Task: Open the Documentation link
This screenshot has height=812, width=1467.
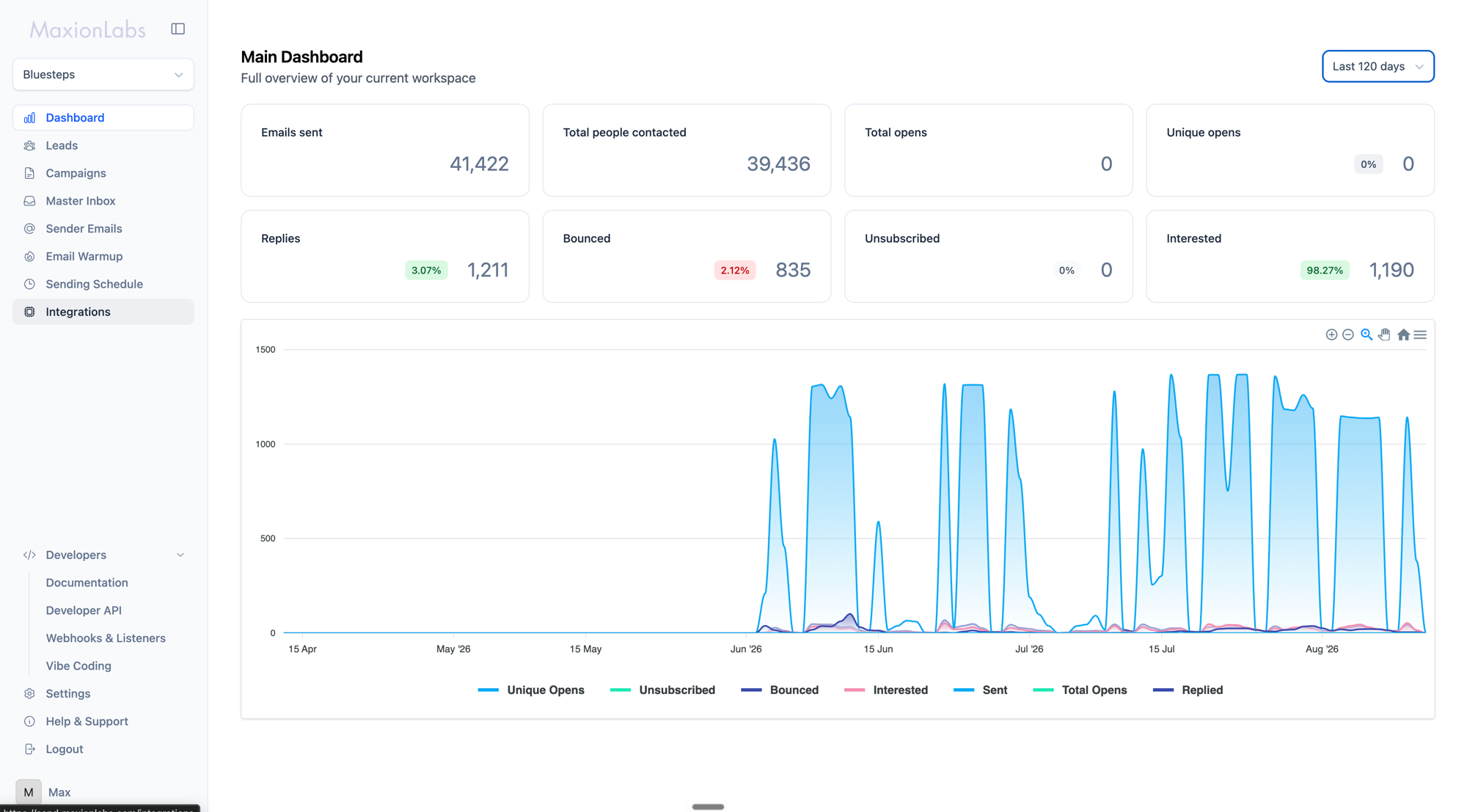Action: 87,582
